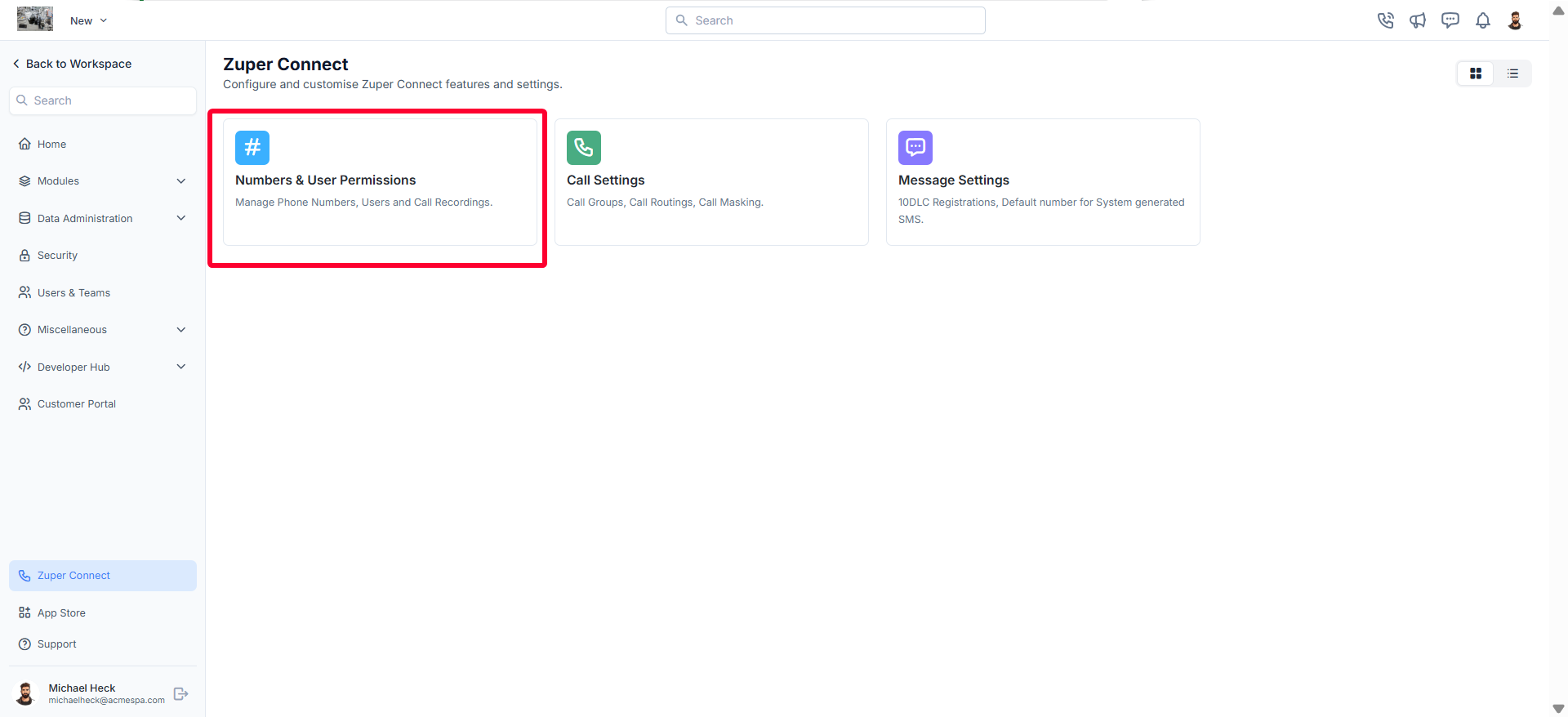Click the sidebar Search field
The width and height of the screenshot is (1568, 717).
click(x=103, y=100)
